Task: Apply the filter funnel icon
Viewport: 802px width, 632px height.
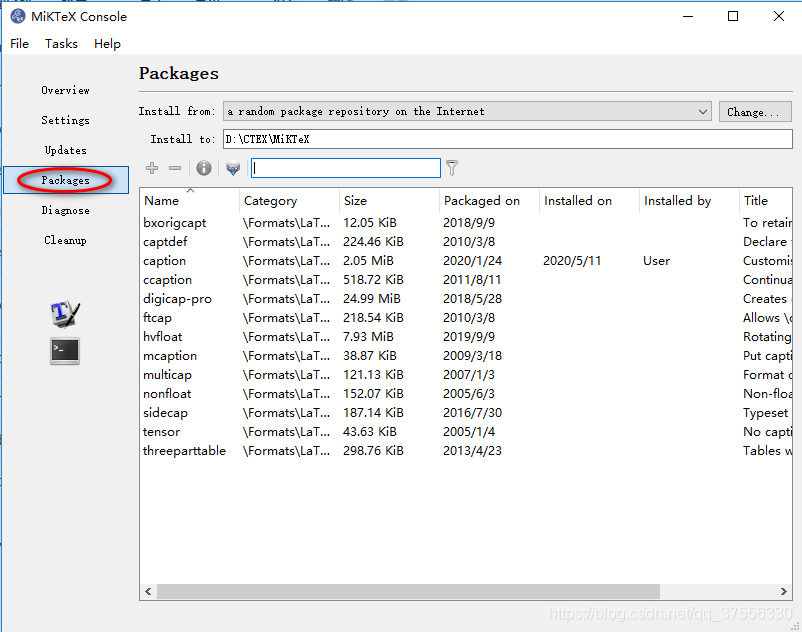Action: 452,168
